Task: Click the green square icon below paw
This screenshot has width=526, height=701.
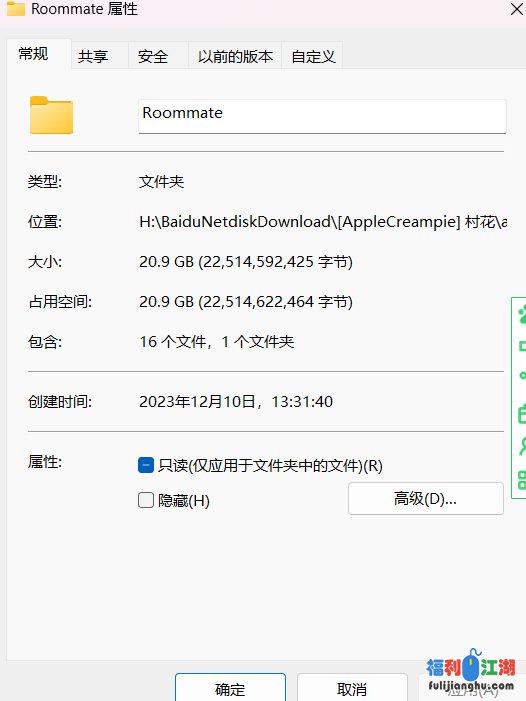Action: coord(522,346)
